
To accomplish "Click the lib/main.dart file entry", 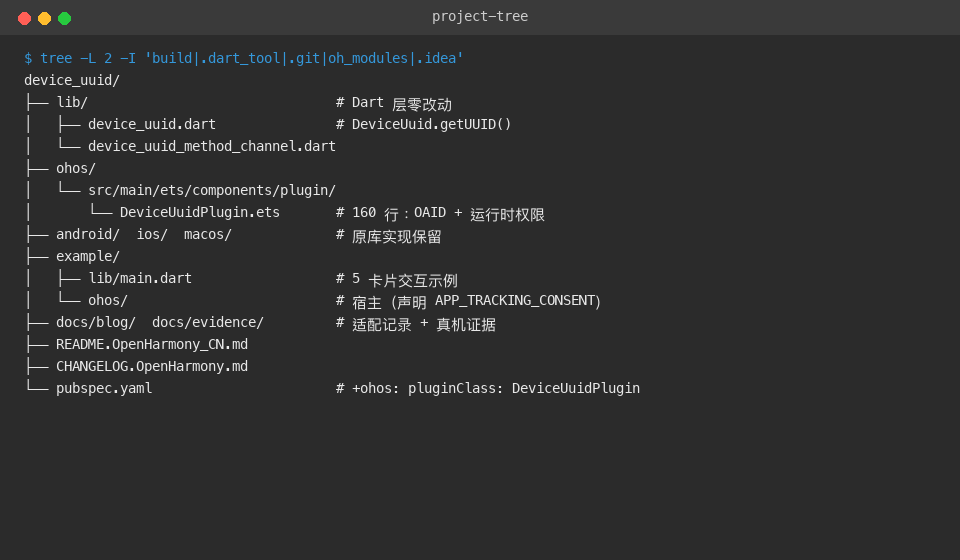I will 140,278.
